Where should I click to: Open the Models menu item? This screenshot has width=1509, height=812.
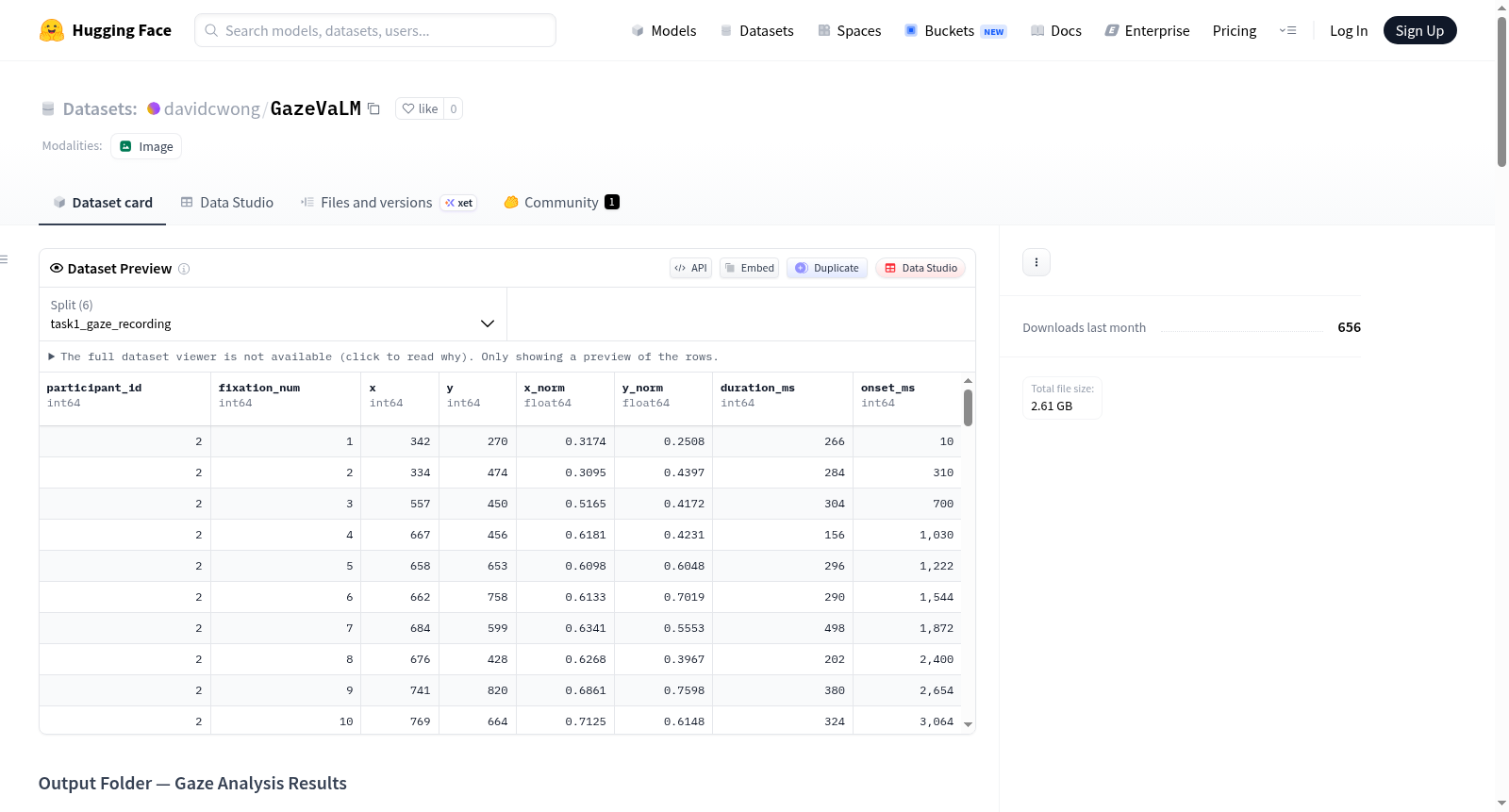664,30
